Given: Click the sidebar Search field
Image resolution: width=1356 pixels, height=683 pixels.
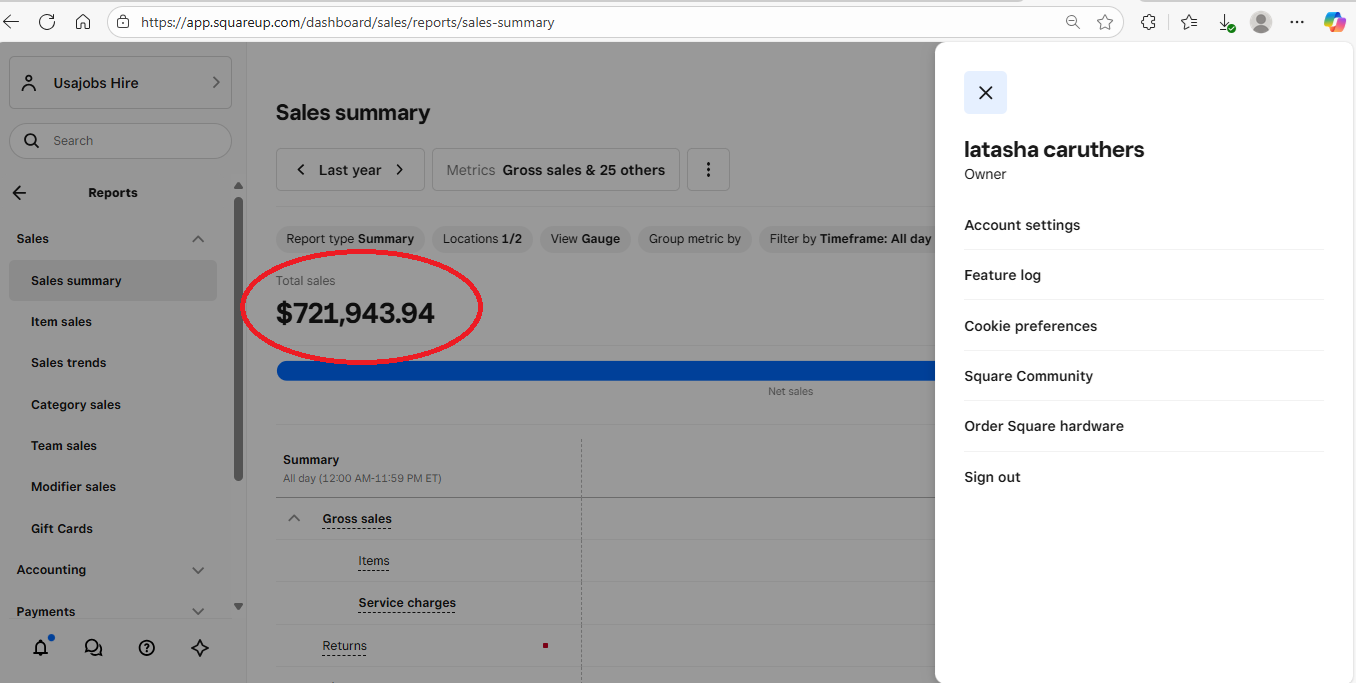Looking at the screenshot, I should 130,141.
